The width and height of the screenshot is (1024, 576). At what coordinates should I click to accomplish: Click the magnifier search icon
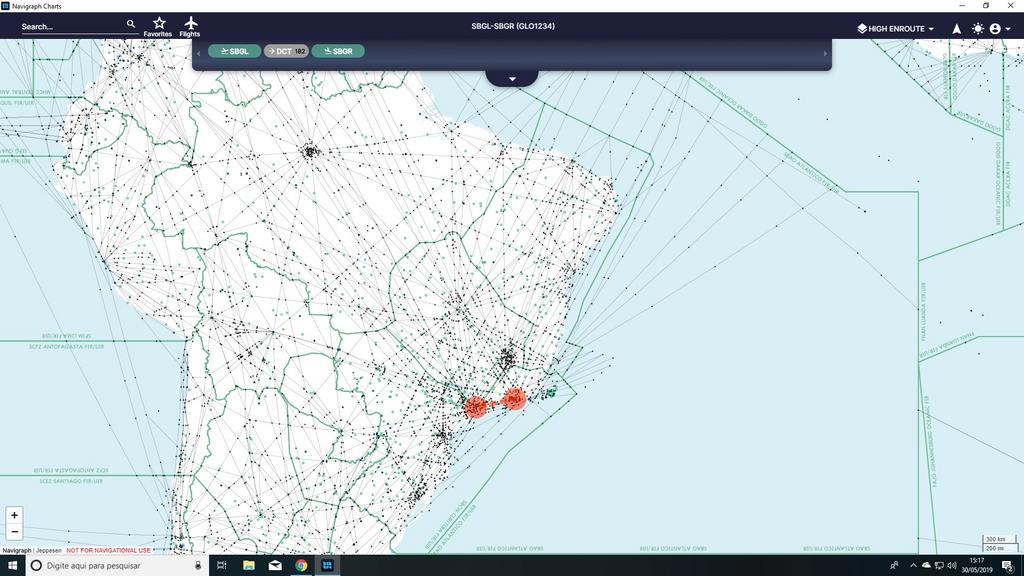click(131, 24)
